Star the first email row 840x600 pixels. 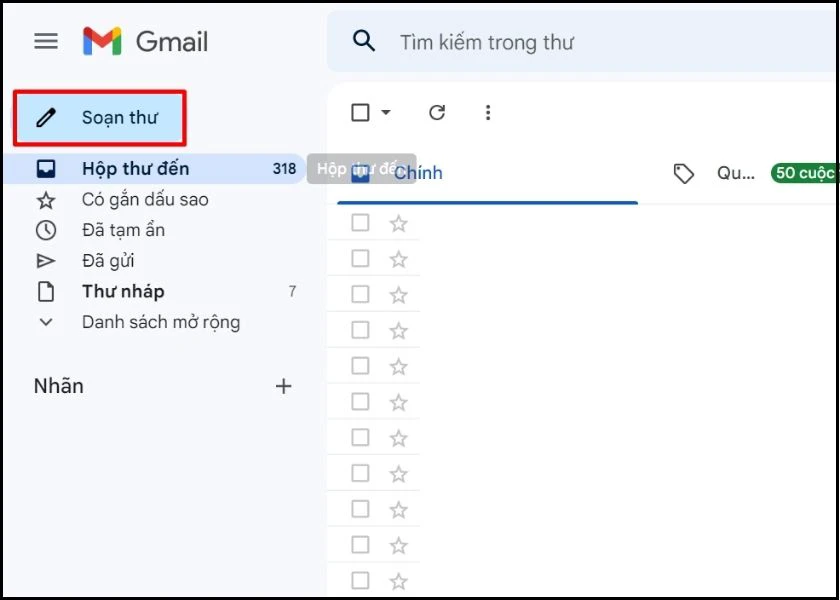(x=398, y=223)
